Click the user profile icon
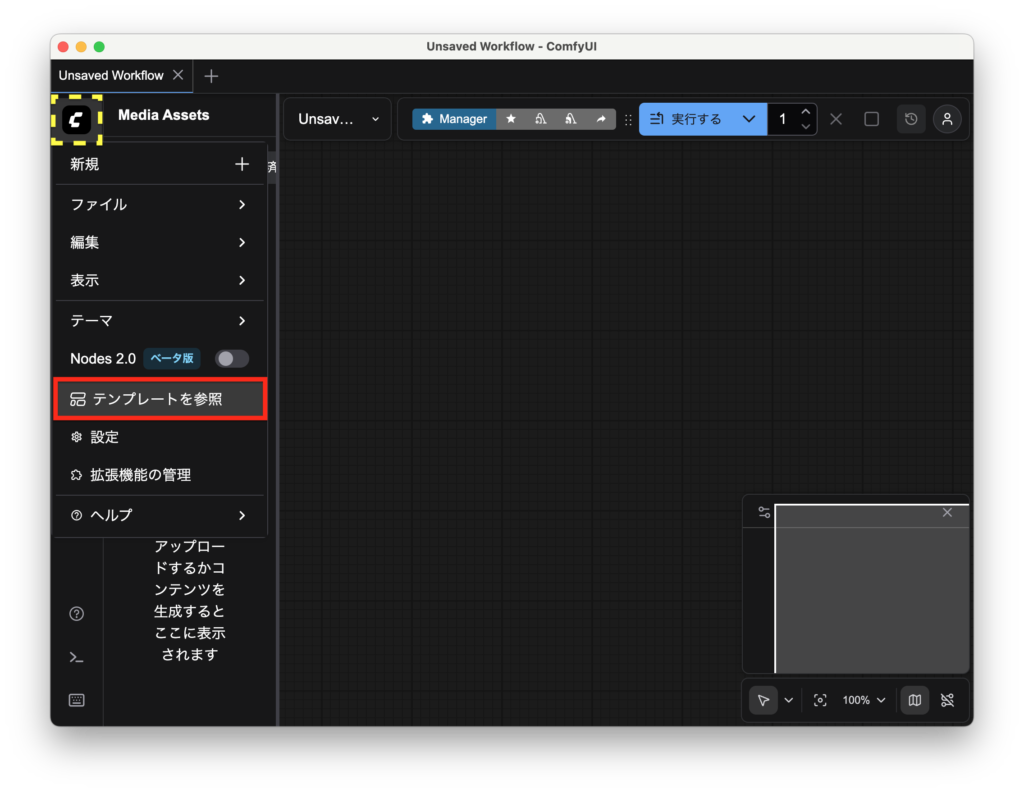This screenshot has width=1024, height=793. click(x=947, y=119)
